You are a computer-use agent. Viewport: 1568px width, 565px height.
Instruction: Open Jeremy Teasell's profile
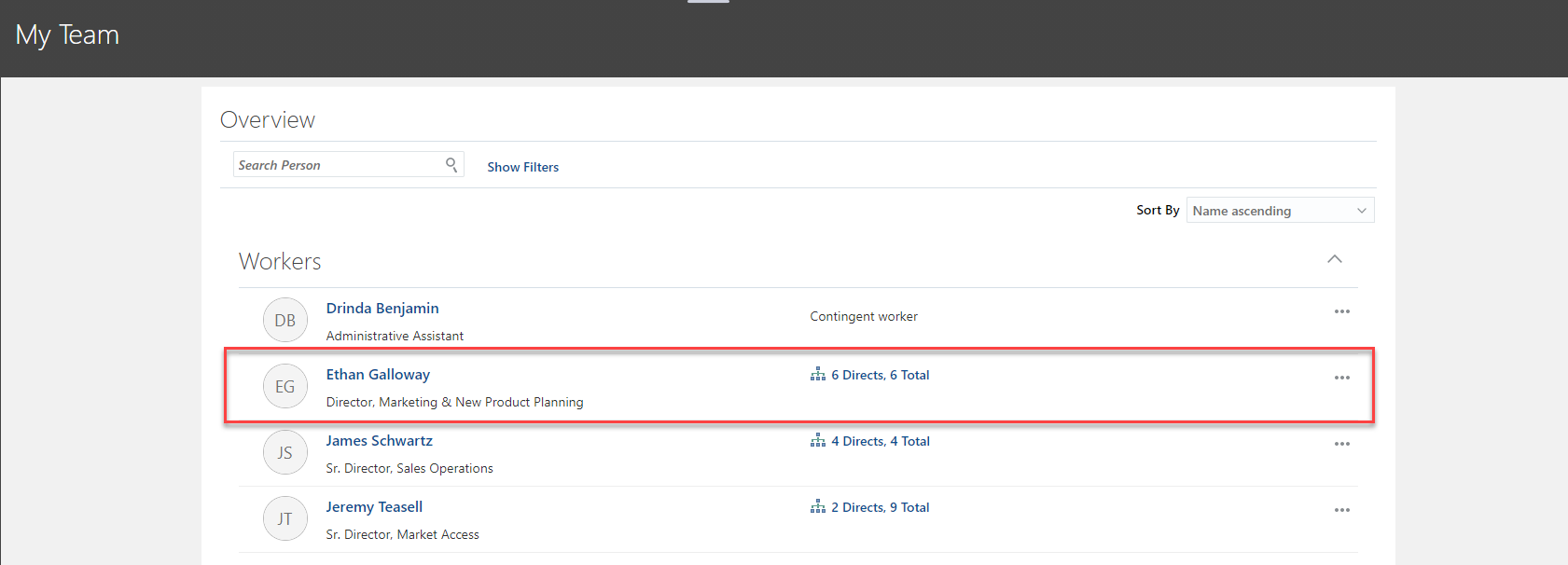pos(374,507)
